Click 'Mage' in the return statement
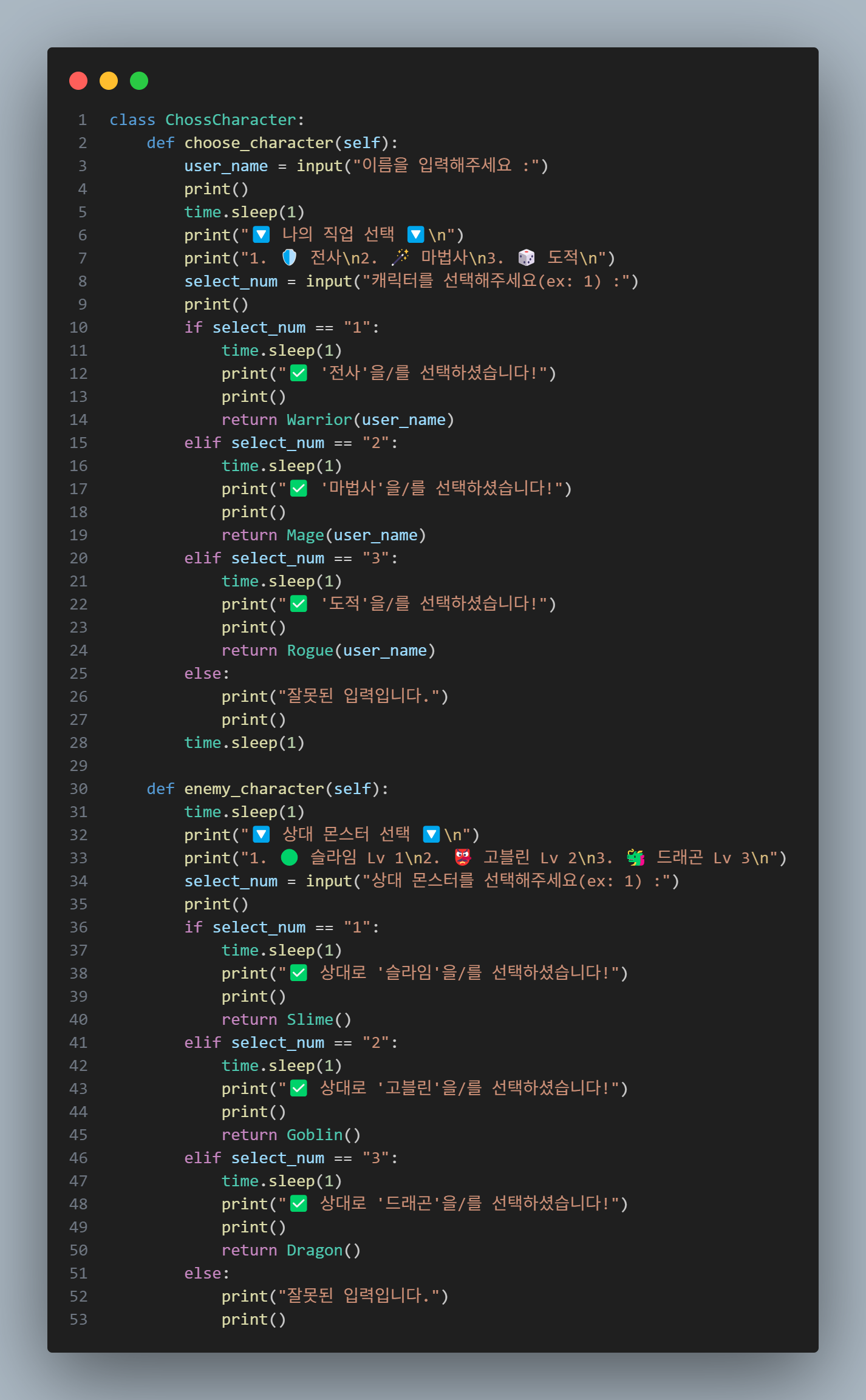This screenshot has width=866, height=1400. click(305, 535)
